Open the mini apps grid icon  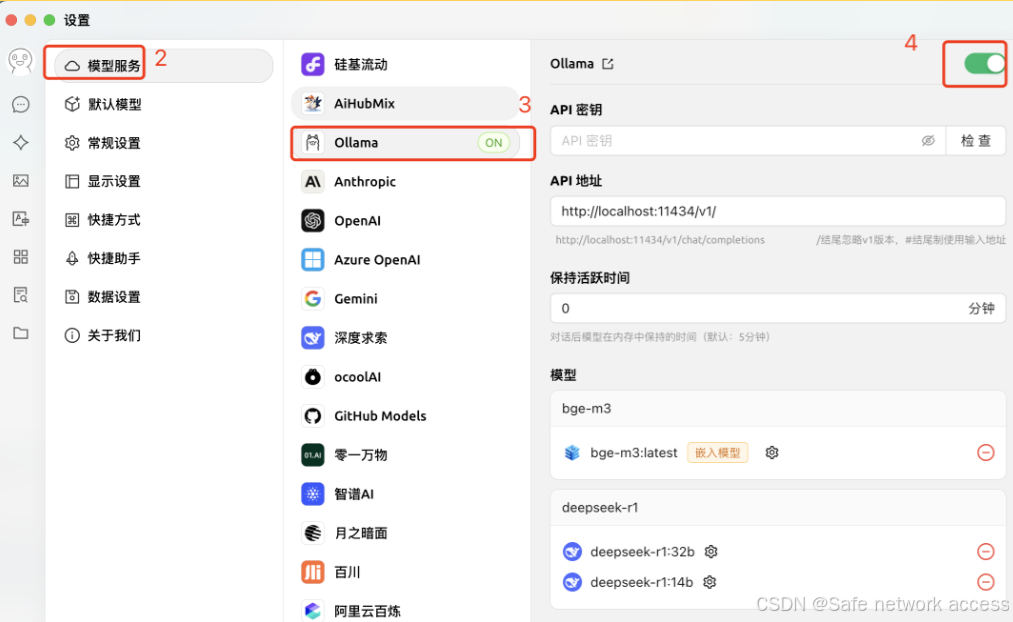pyautogui.click(x=21, y=257)
